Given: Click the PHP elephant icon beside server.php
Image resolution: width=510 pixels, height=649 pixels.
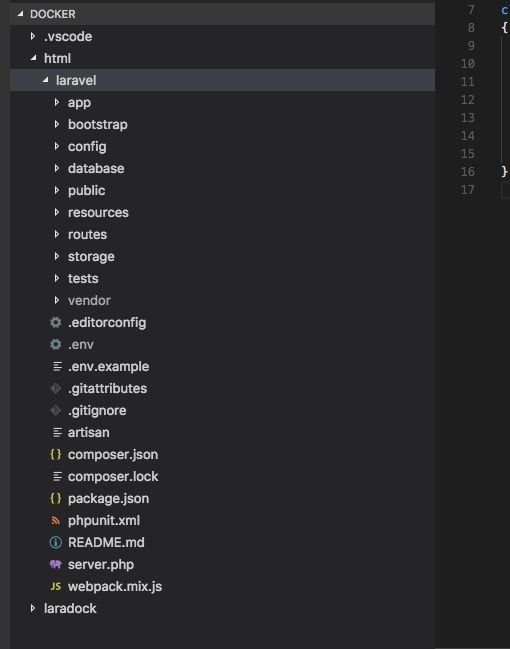Looking at the screenshot, I should (x=55, y=564).
